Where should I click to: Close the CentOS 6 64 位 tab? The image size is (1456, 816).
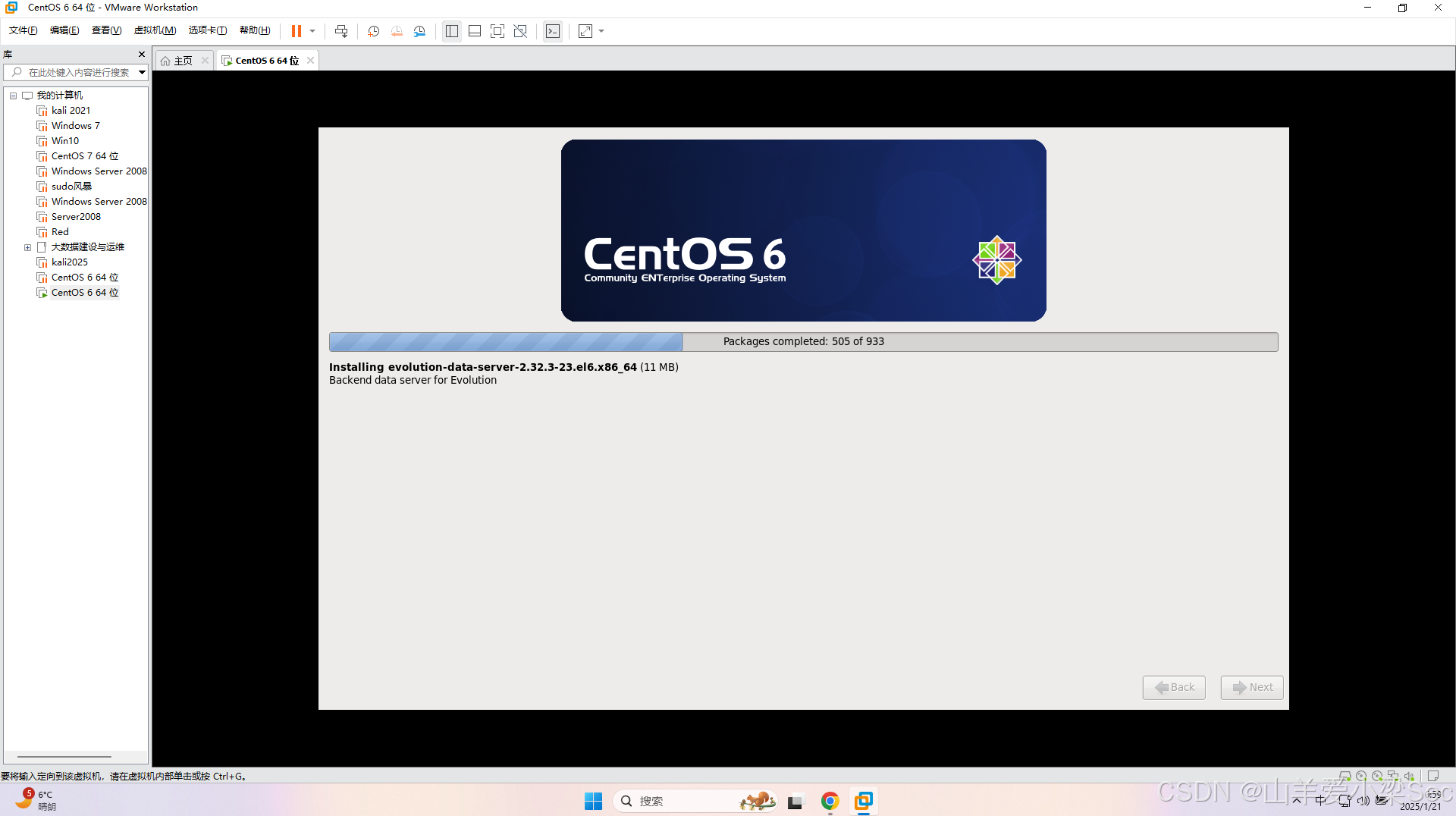coord(310,61)
